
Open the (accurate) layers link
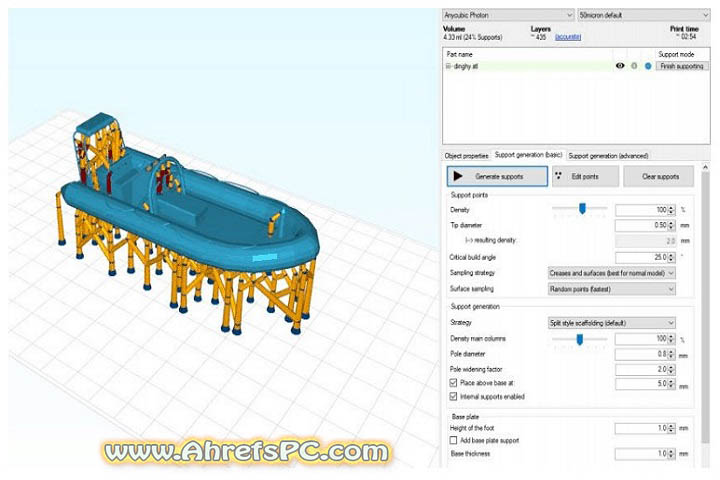click(568, 37)
